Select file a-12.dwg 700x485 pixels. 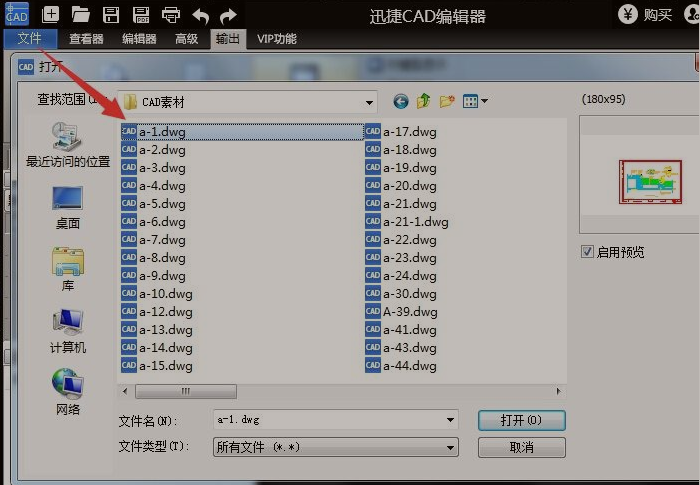pyautogui.click(x=157, y=311)
